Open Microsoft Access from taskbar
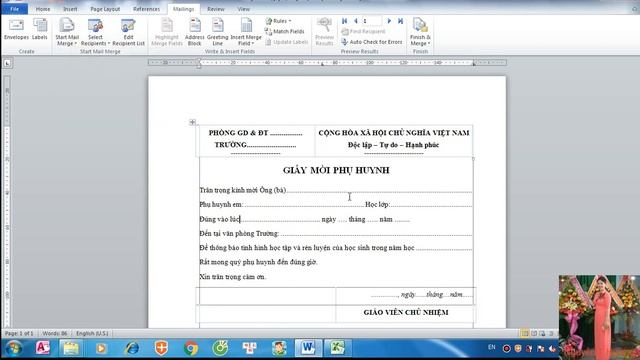This screenshot has height=360, width=640. [42, 348]
